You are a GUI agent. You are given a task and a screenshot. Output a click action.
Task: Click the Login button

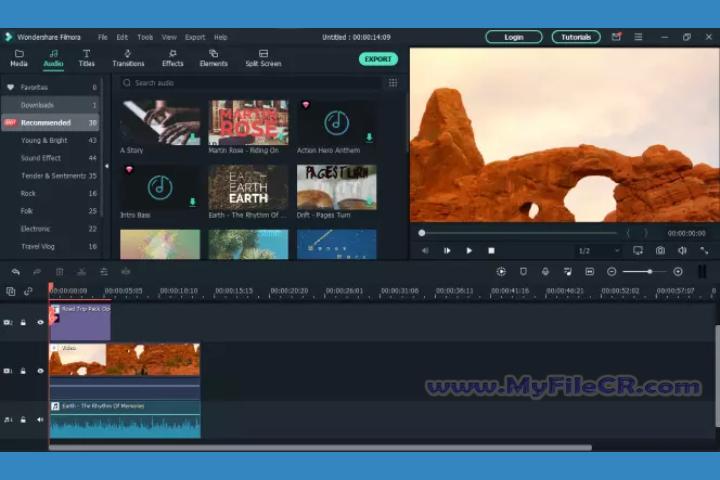(x=514, y=37)
